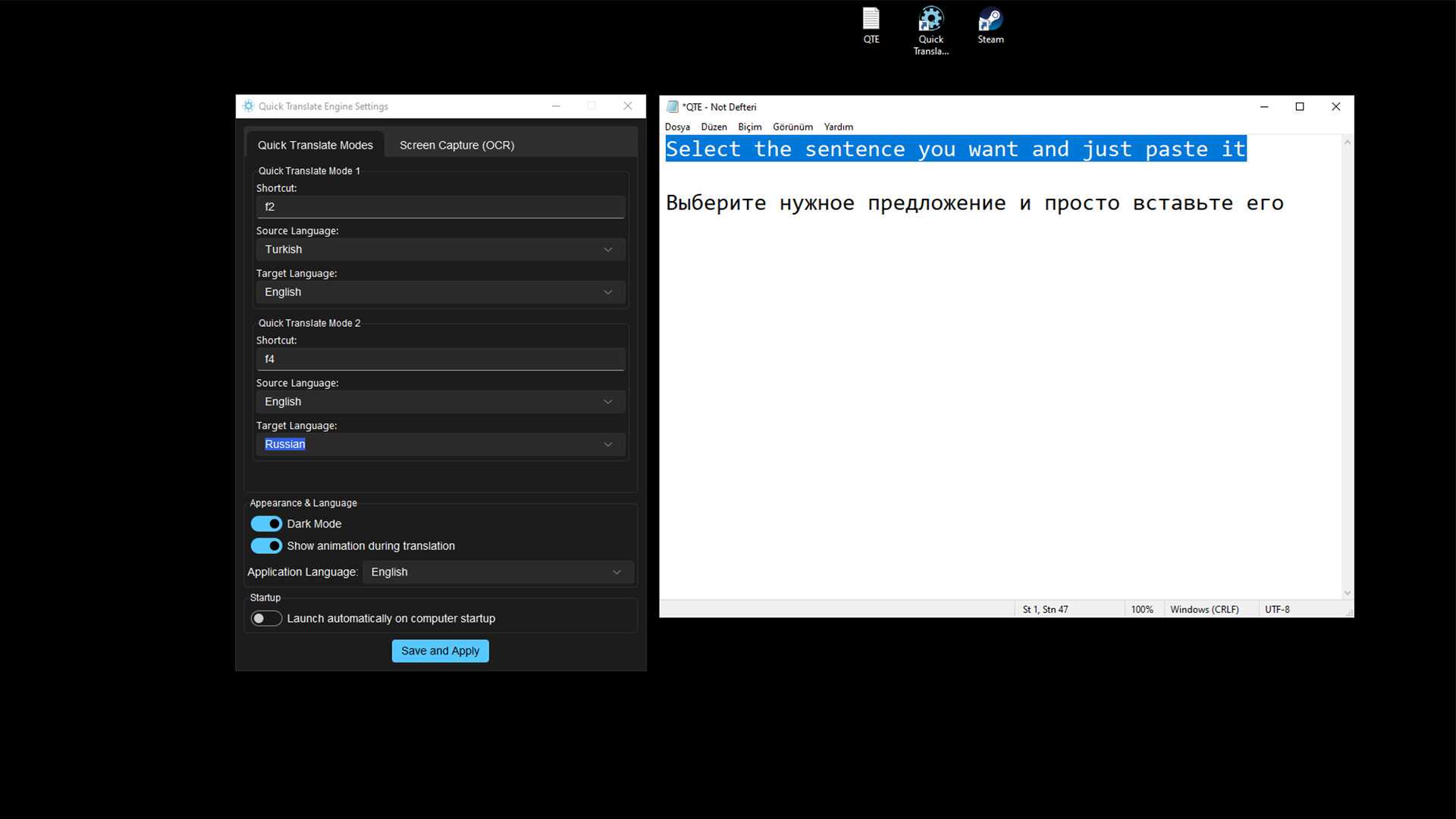Maximize the Notepad window
The image size is (1456, 819).
click(1300, 107)
